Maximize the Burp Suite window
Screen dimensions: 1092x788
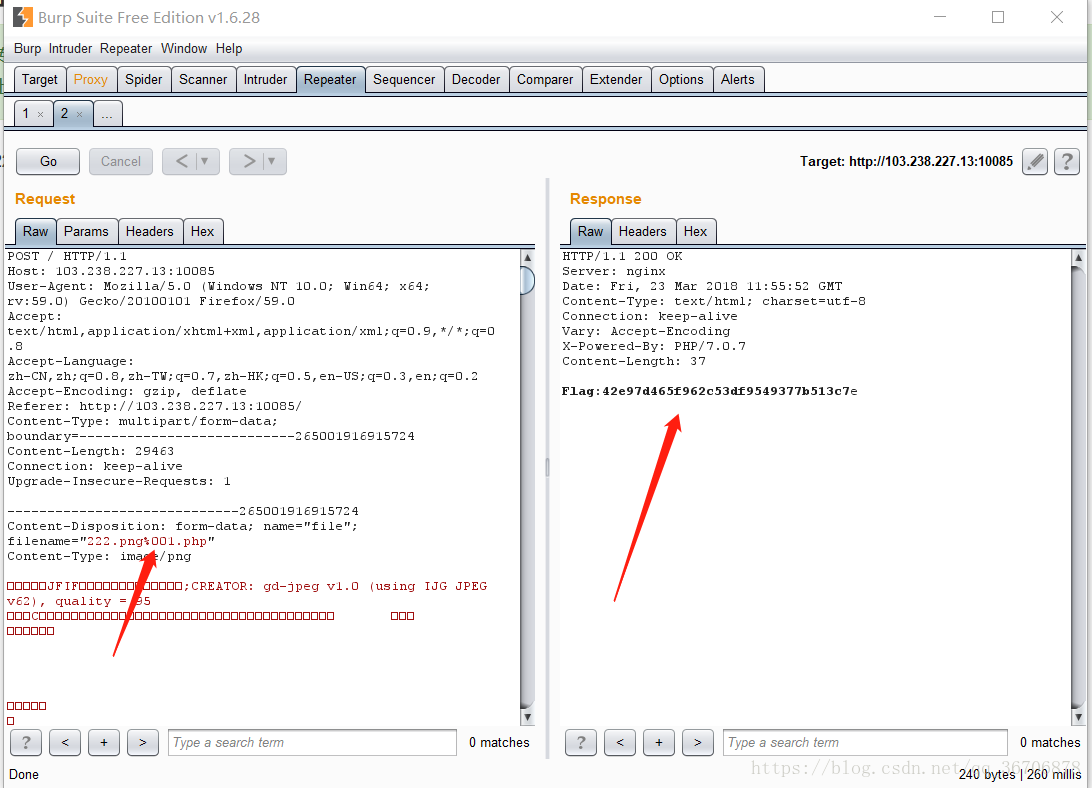[998, 17]
